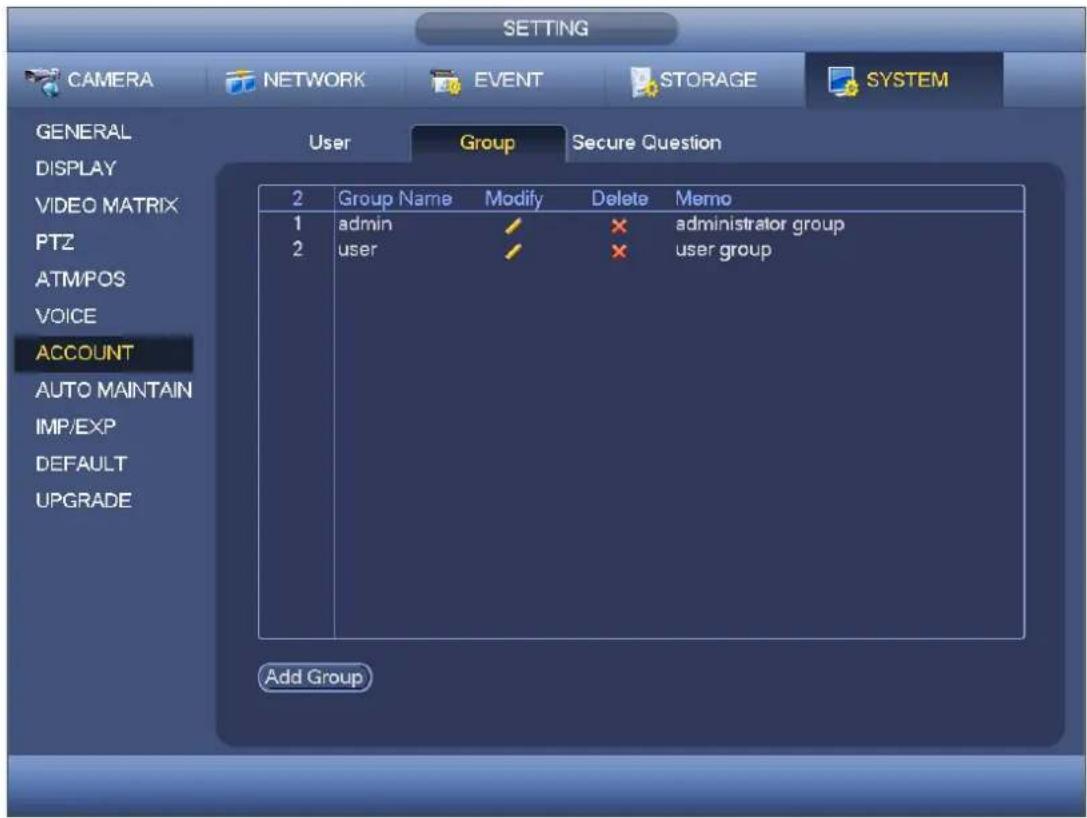Click the Camera tab icon

tap(43, 81)
